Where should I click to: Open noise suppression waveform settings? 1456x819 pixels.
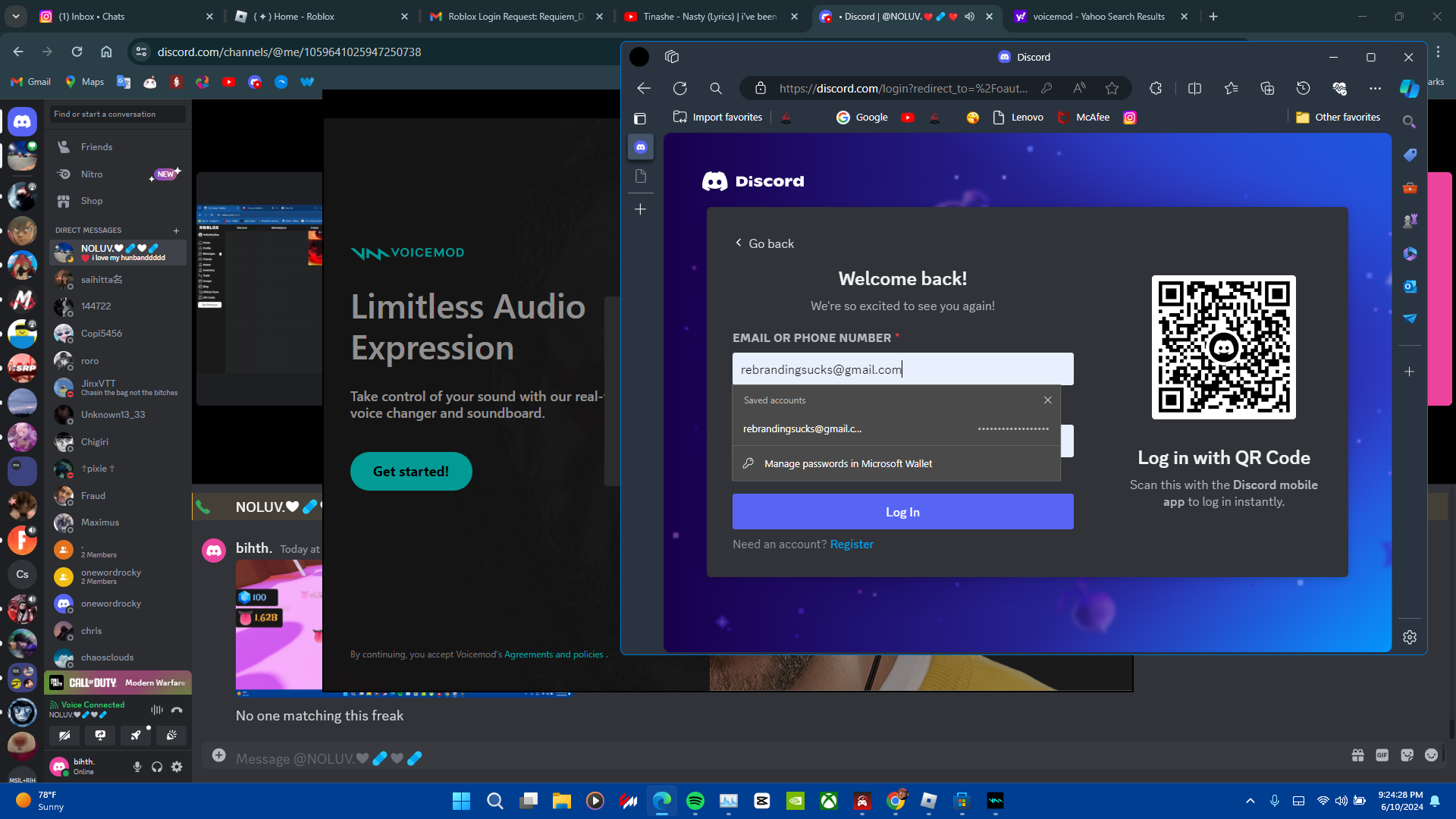(157, 711)
